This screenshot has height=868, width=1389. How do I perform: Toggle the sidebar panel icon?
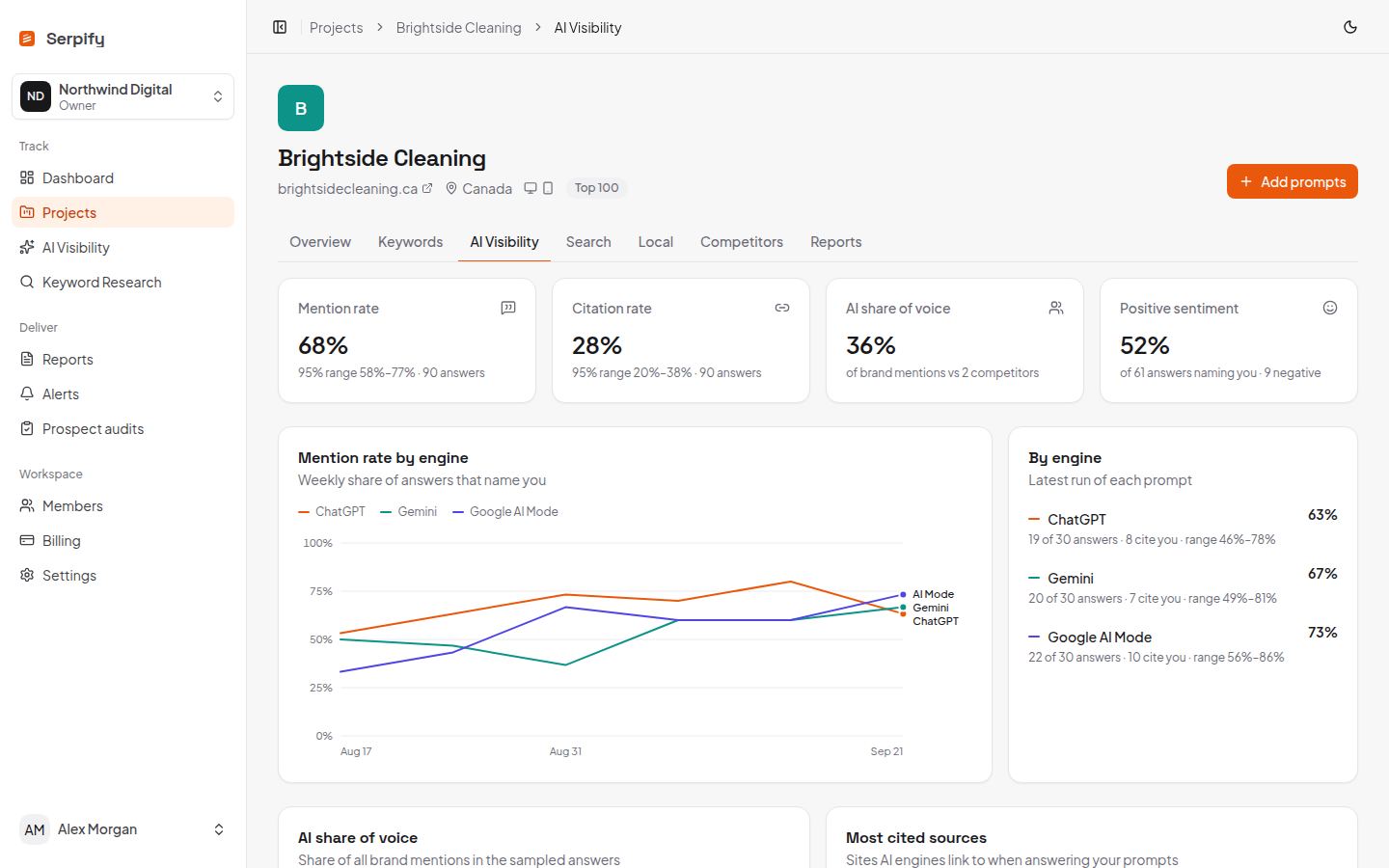coord(280,27)
